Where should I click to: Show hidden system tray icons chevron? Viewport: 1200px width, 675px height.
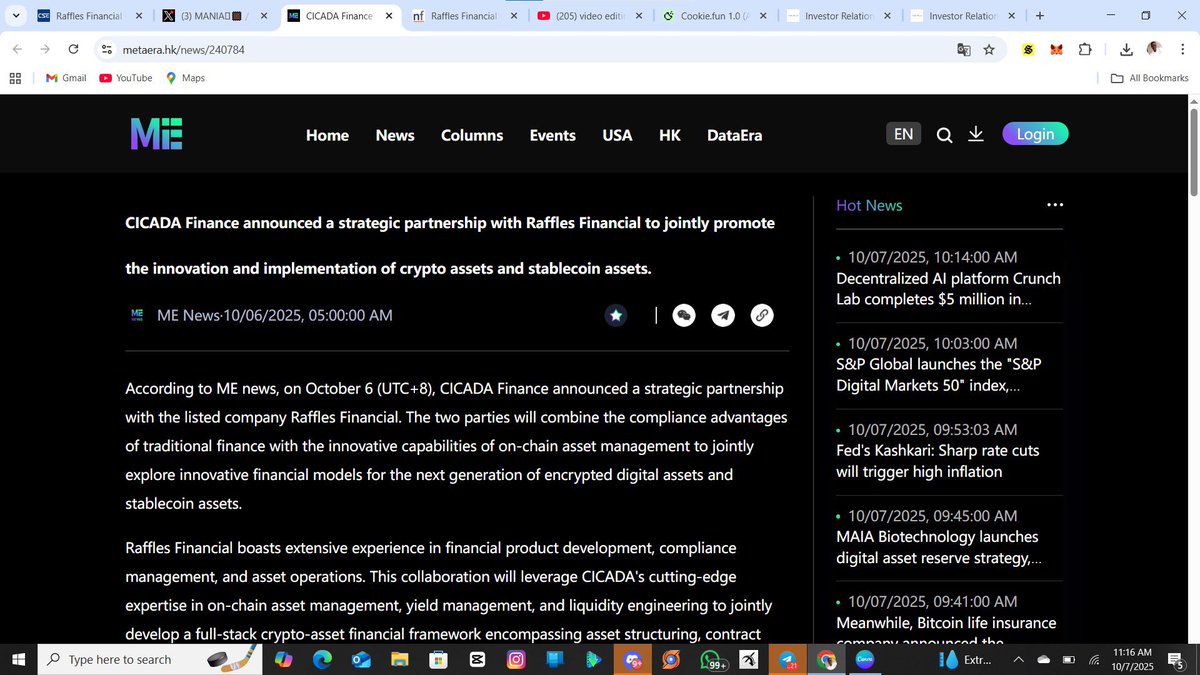point(1018,660)
